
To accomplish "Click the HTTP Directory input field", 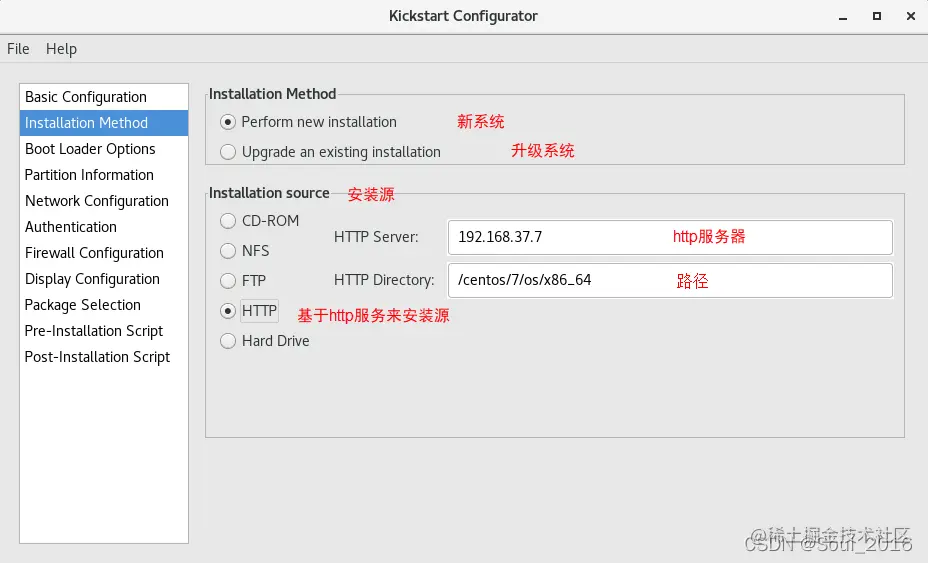I will (x=670, y=281).
